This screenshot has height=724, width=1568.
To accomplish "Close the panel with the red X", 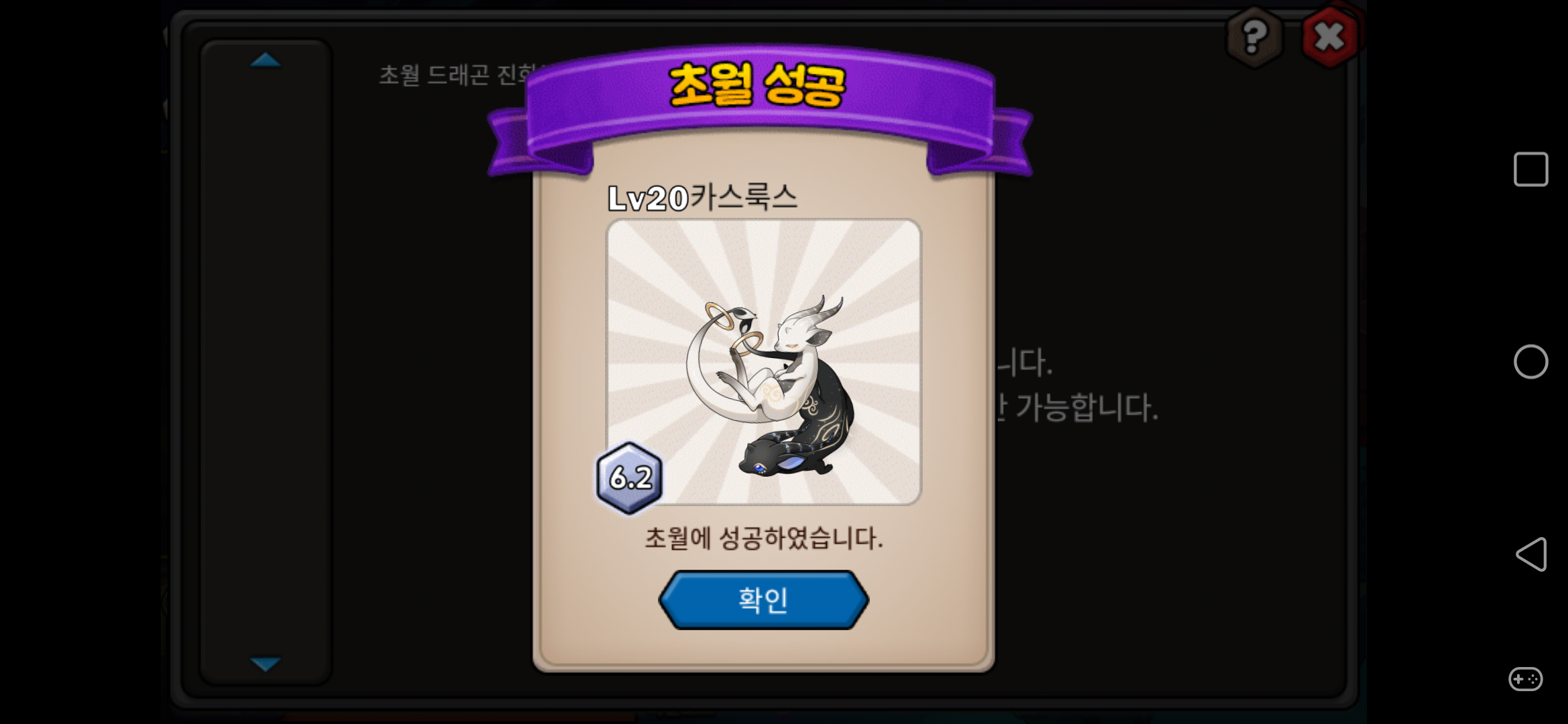I will click(x=1329, y=37).
